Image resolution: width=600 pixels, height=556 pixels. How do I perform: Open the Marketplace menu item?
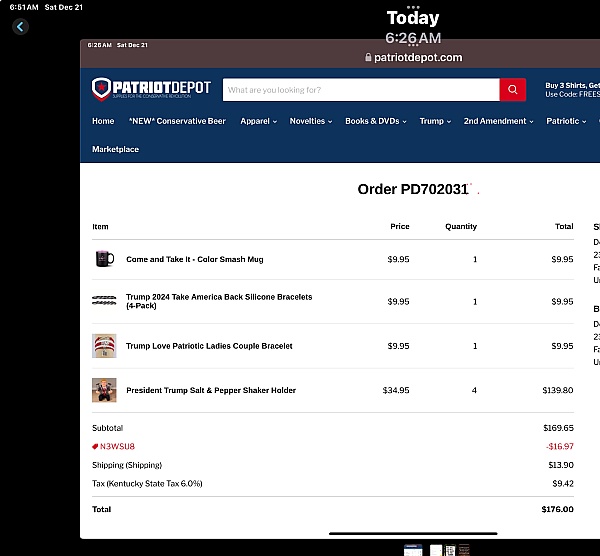(x=115, y=149)
